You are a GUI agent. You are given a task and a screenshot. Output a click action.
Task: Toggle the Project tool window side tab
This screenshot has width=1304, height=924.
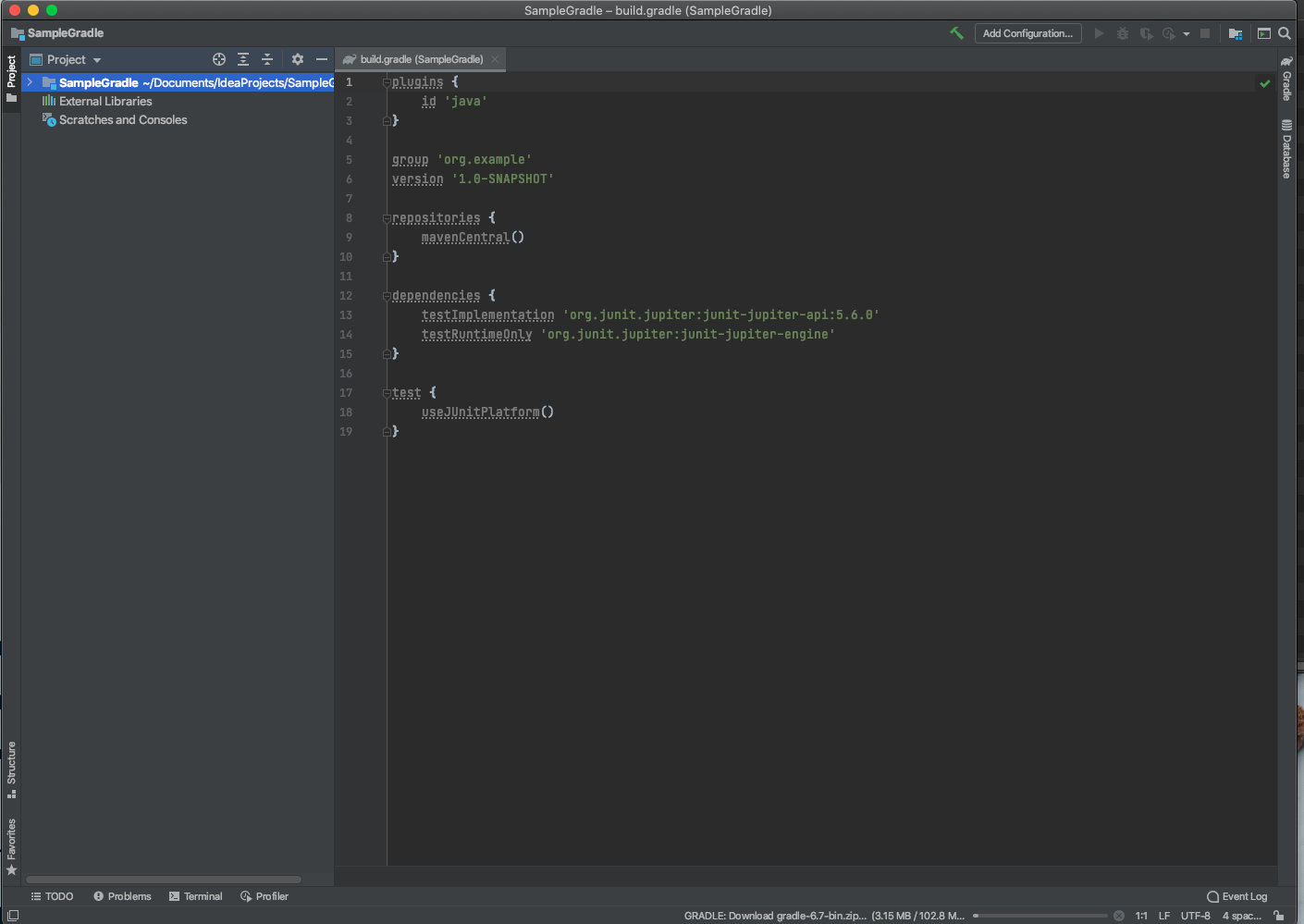(x=11, y=79)
